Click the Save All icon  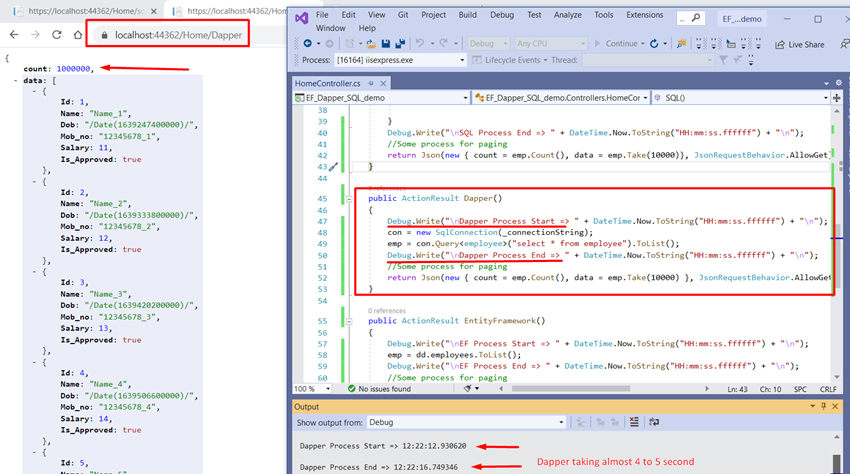(400, 43)
